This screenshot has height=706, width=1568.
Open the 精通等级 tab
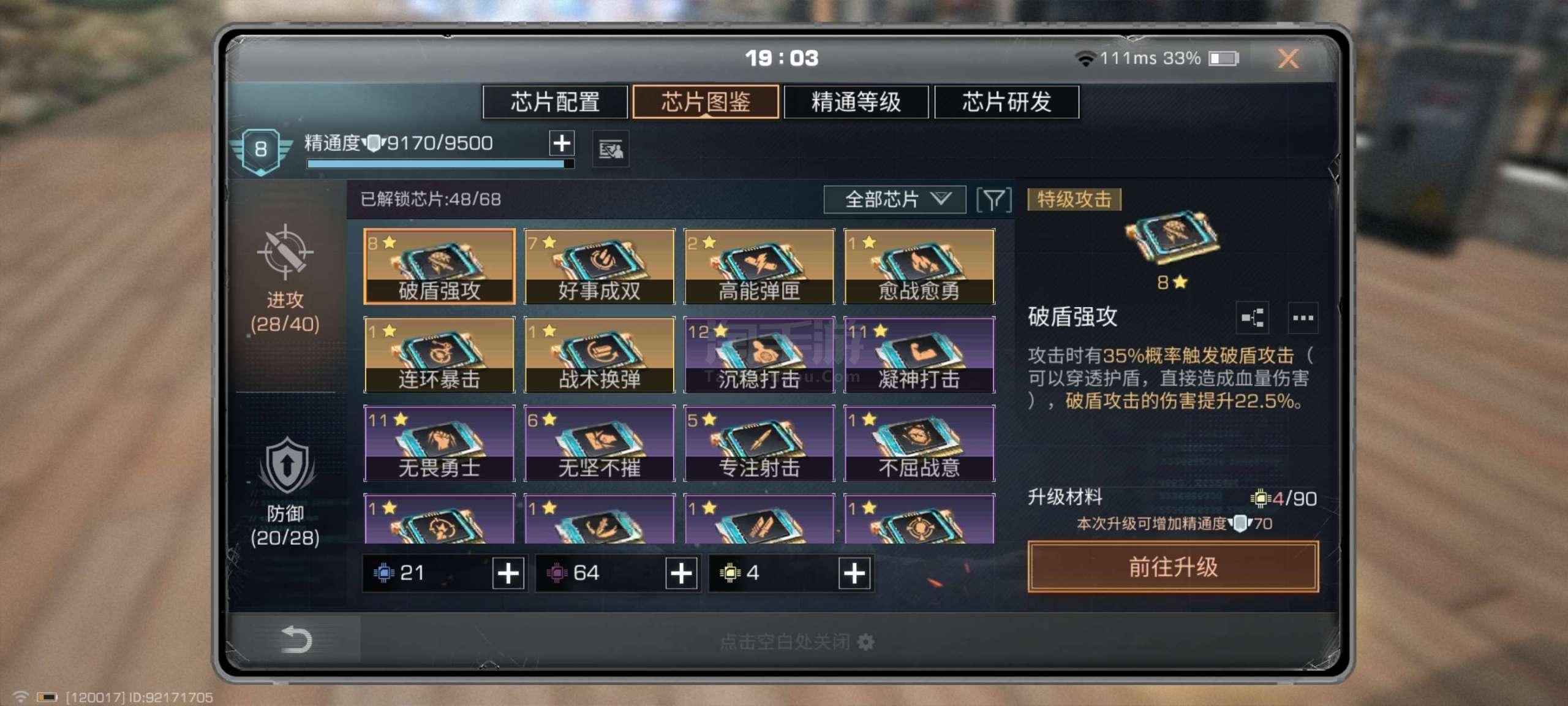click(x=856, y=102)
